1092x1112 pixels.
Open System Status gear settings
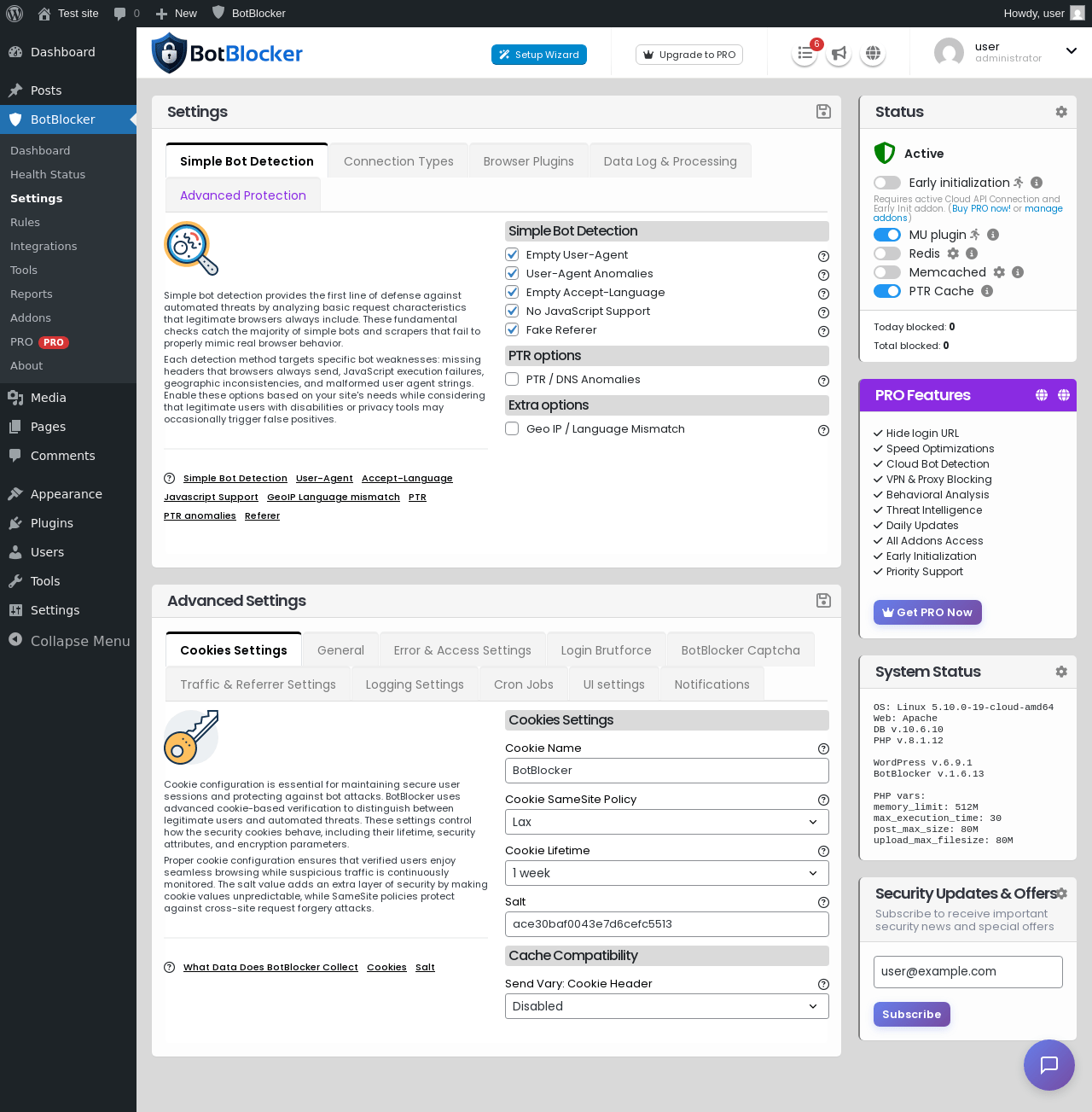click(x=1061, y=672)
